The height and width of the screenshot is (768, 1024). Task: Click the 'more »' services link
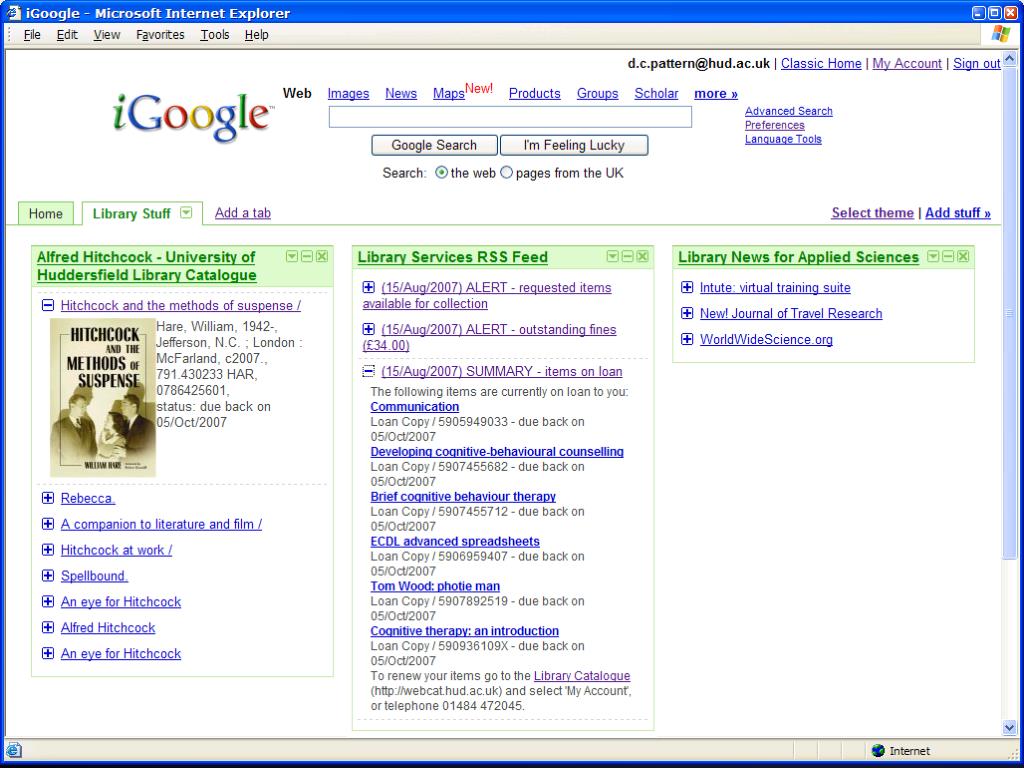716,93
